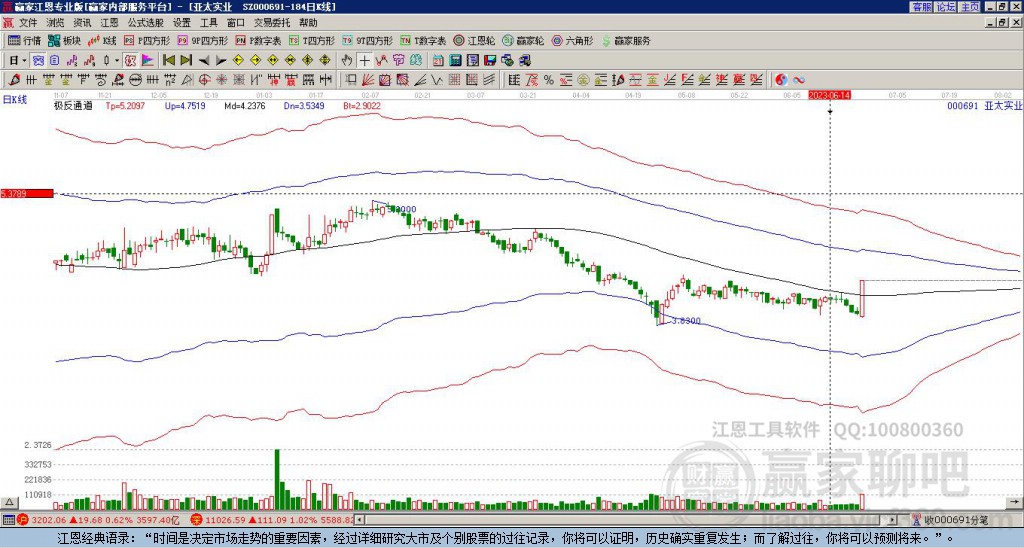Click the Up=4.7519 value
Screen dimensions: 1024x548
click(x=185, y=105)
